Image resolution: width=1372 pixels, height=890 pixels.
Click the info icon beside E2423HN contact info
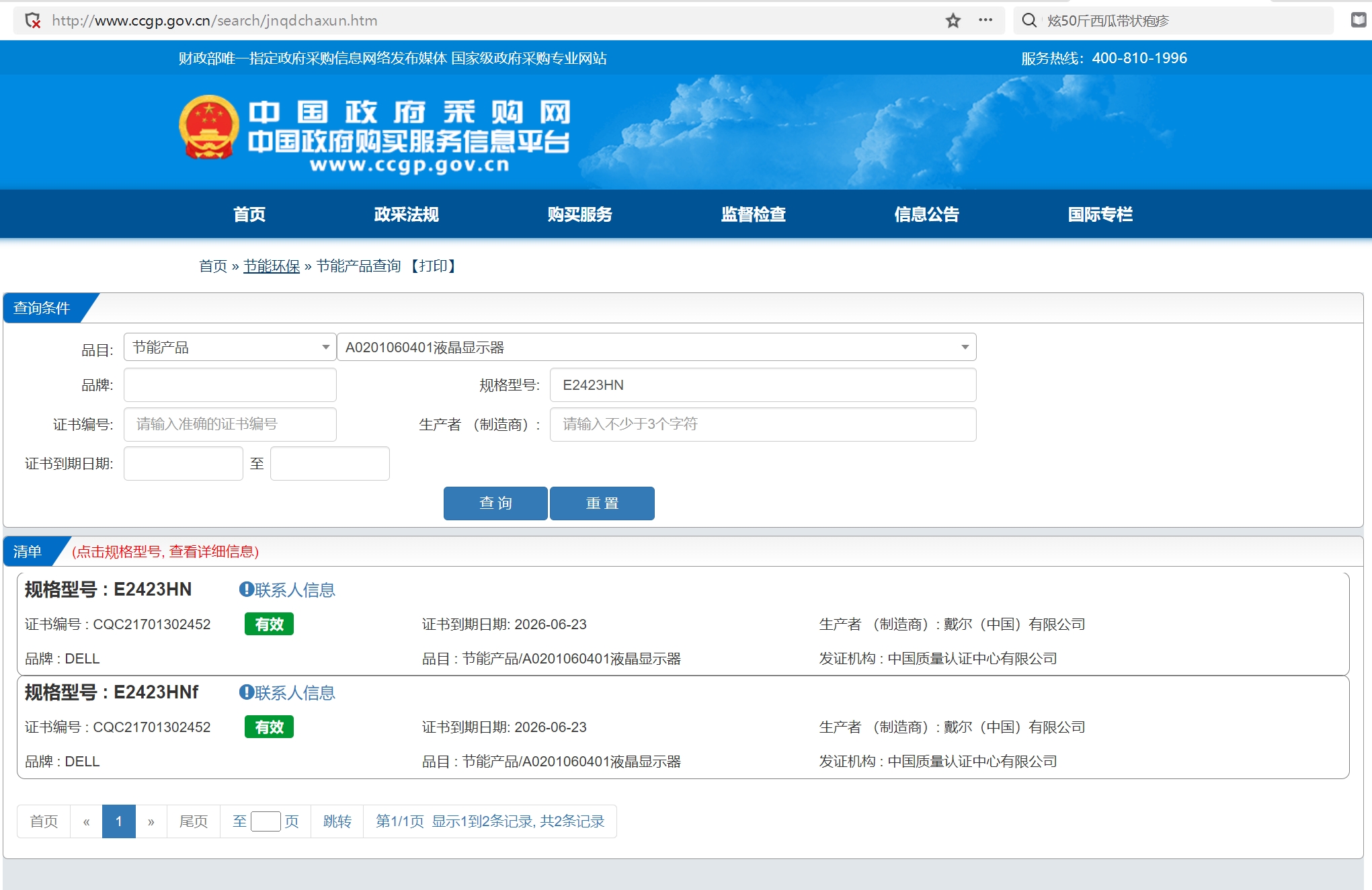click(246, 590)
